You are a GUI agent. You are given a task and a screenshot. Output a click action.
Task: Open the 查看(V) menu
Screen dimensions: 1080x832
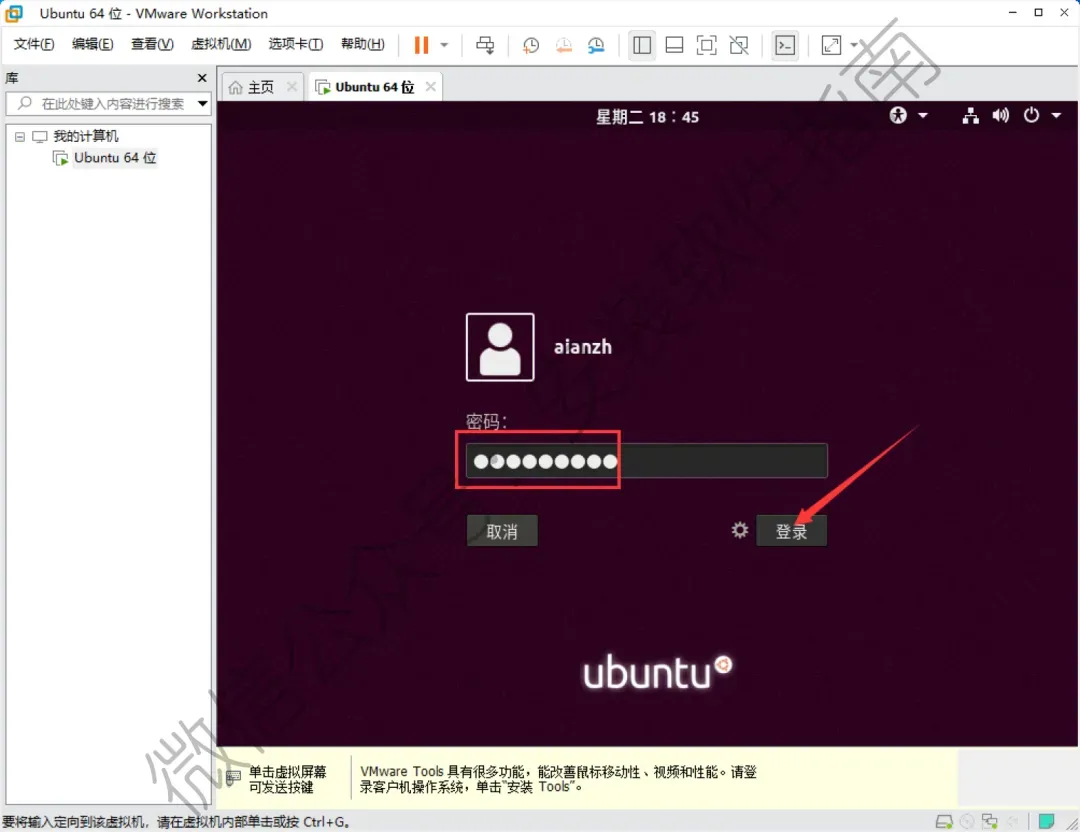152,44
